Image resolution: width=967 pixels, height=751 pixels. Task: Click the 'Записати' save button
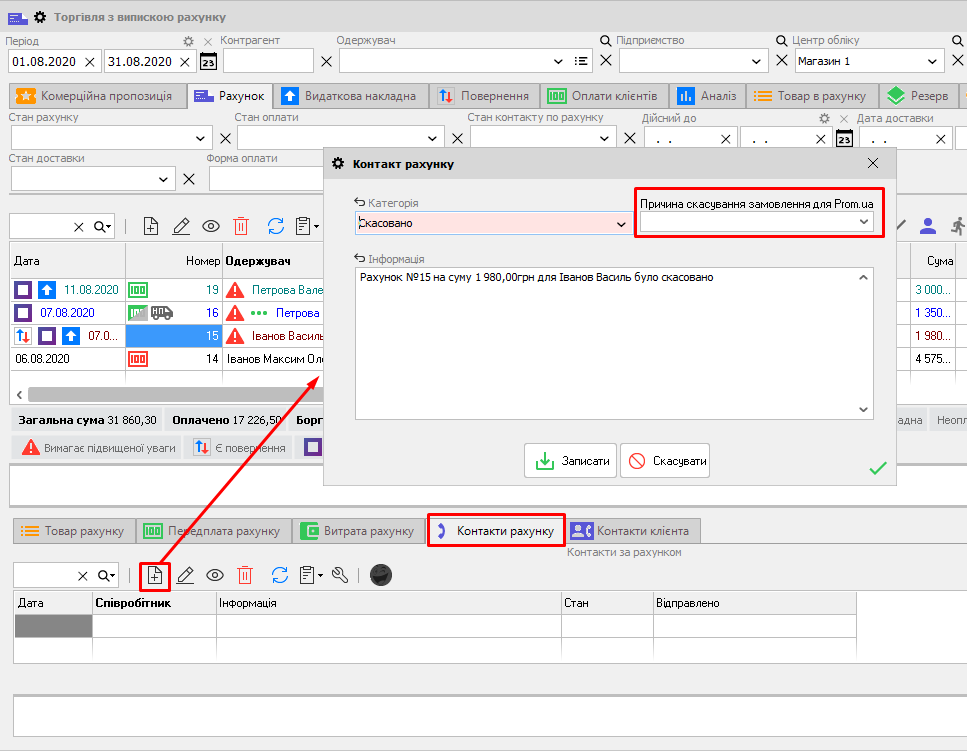click(570, 461)
